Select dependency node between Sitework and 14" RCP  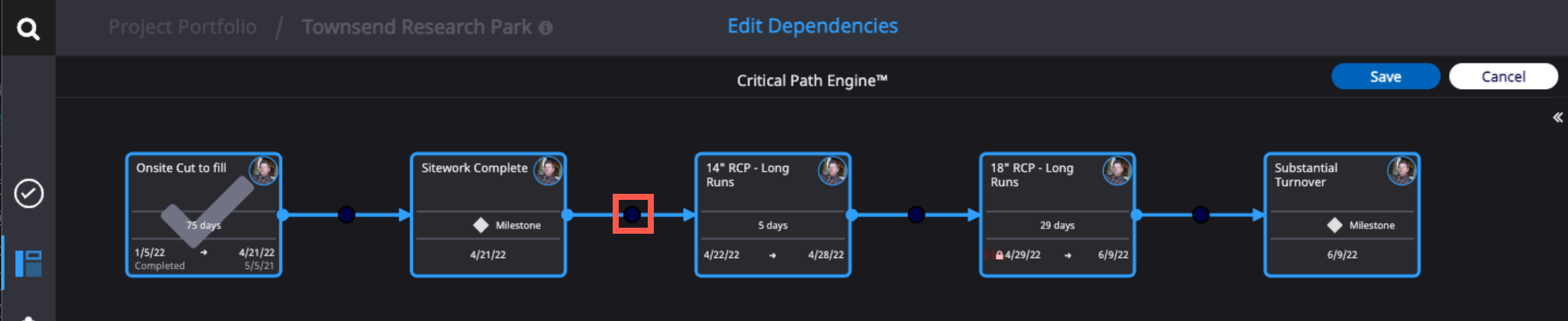click(633, 214)
